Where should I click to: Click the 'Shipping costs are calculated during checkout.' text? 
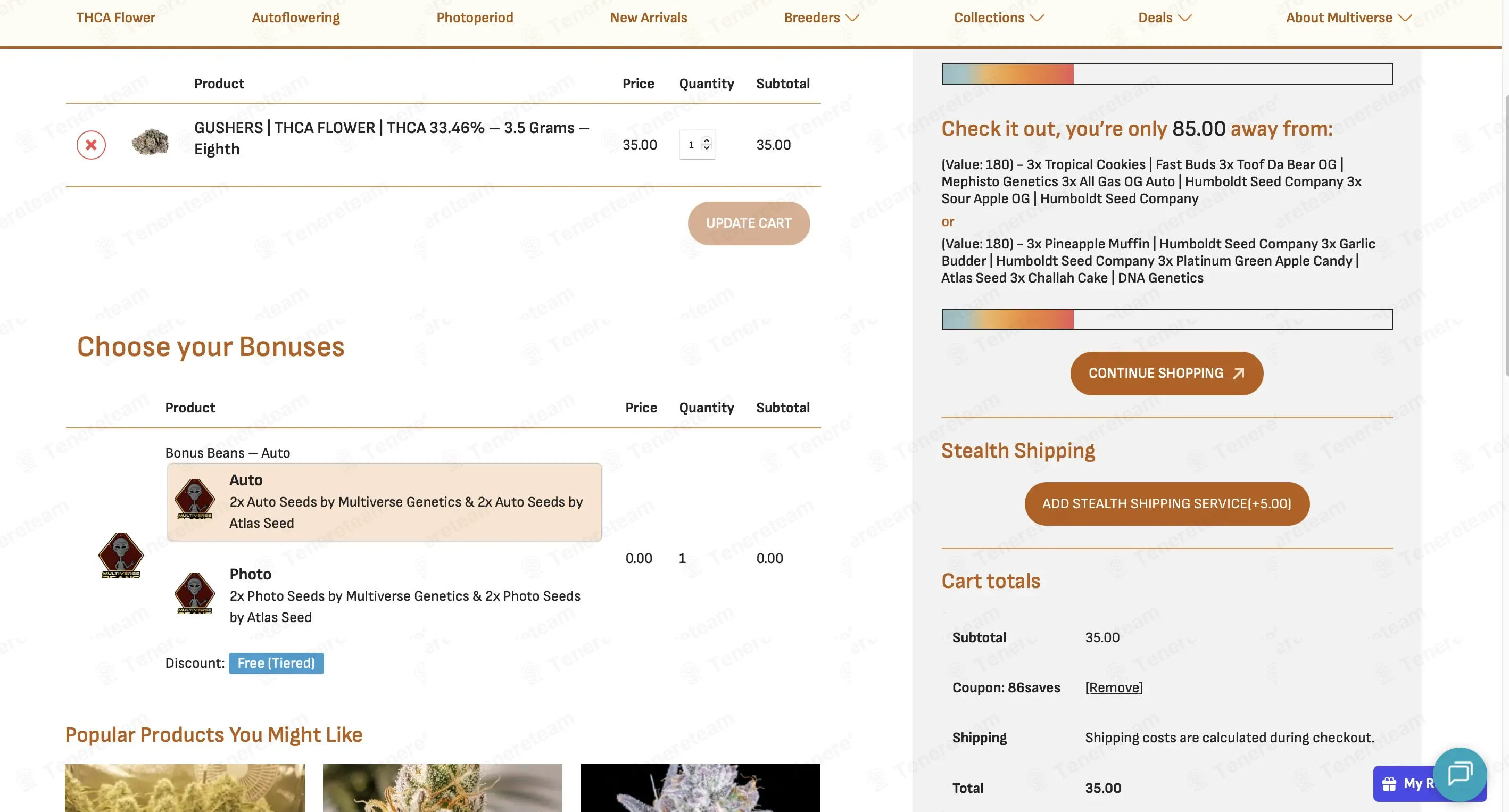pyautogui.click(x=1229, y=738)
